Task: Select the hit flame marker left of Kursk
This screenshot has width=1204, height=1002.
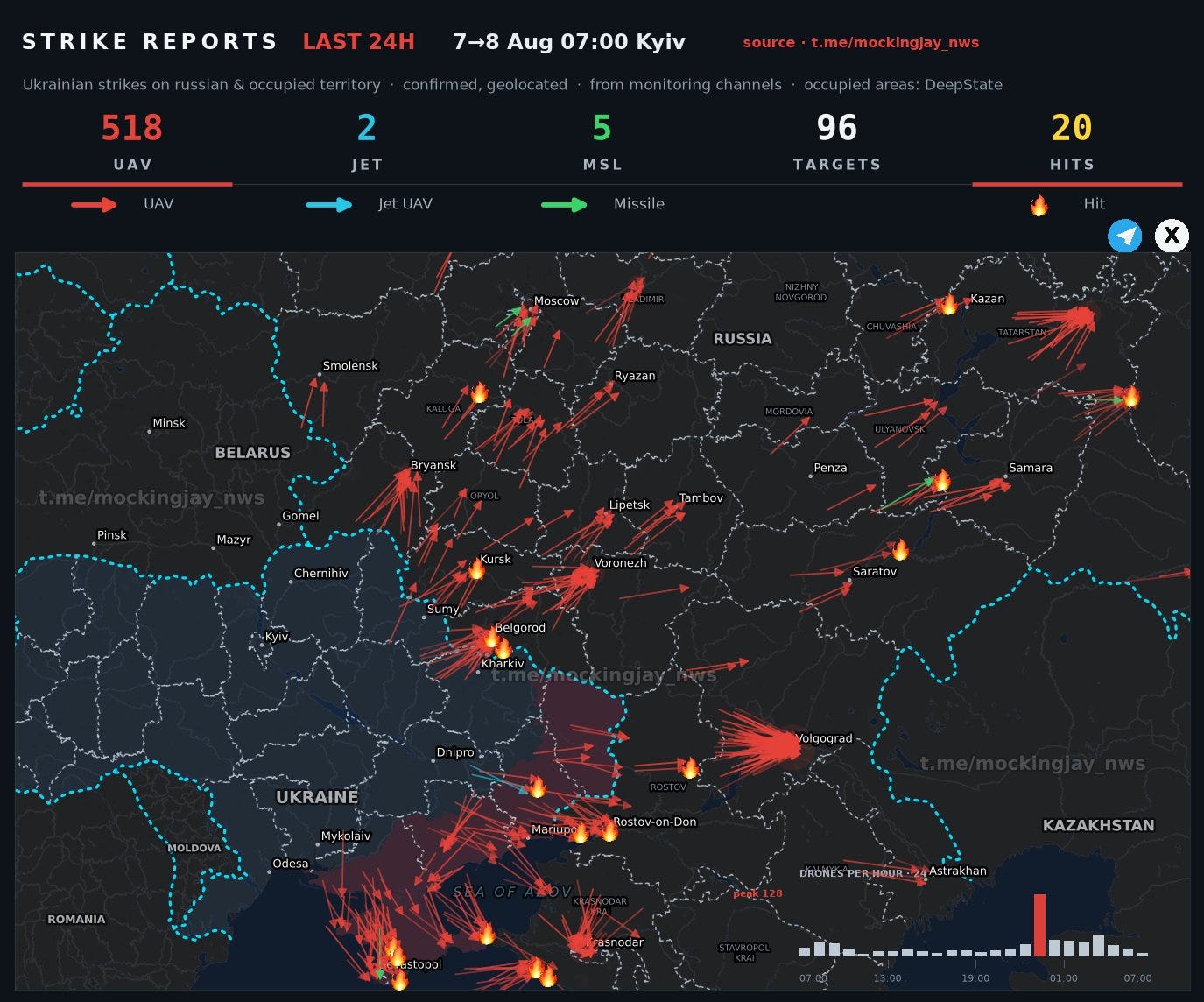Action: [475, 569]
